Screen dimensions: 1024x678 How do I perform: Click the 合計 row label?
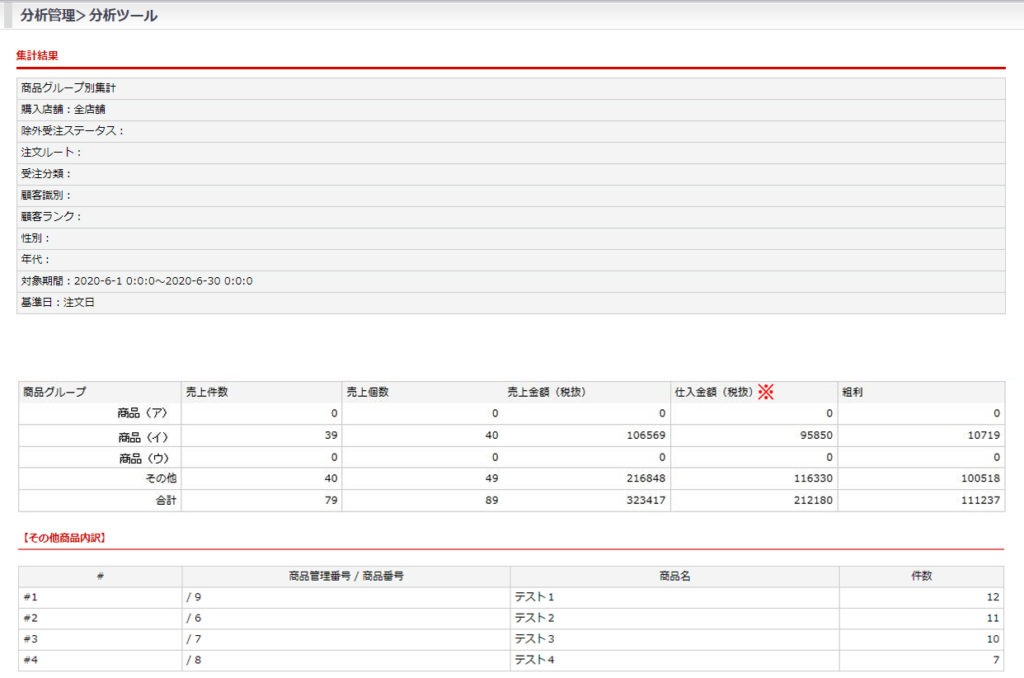click(166, 500)
